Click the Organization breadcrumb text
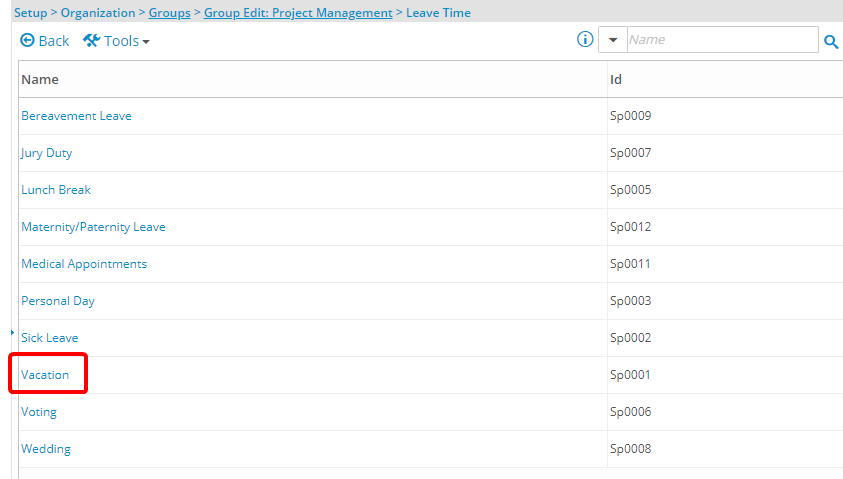This screenshot has width=843, height=479. click(98, 13)
